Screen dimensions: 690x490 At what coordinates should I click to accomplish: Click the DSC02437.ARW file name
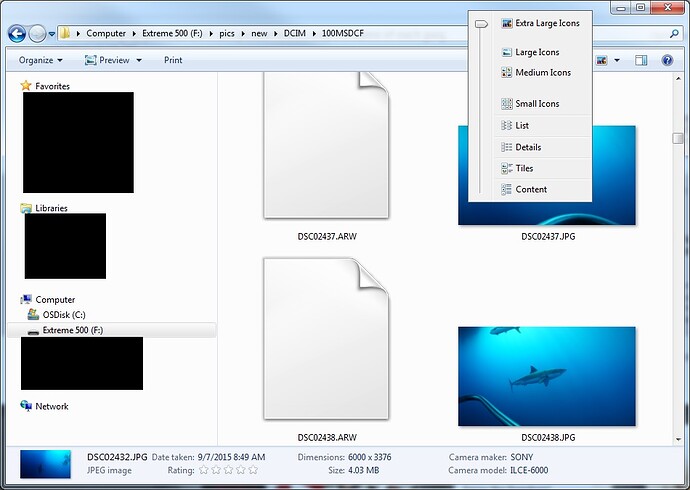(x=327, y=237)
